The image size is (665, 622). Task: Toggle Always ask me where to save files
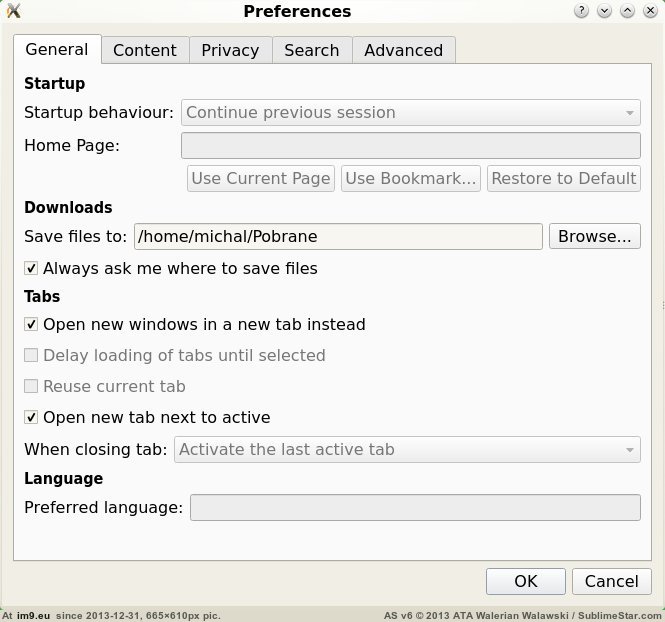tap(32, 268)
